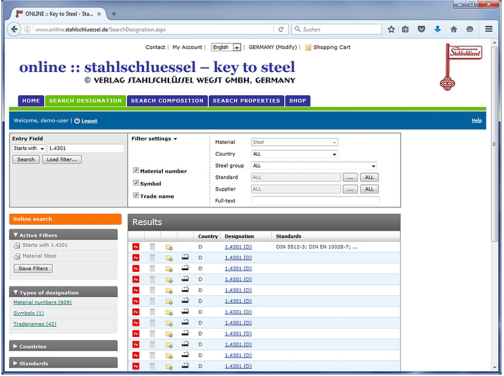
Task: Click the Load filter button
Action: coord(62,160)
